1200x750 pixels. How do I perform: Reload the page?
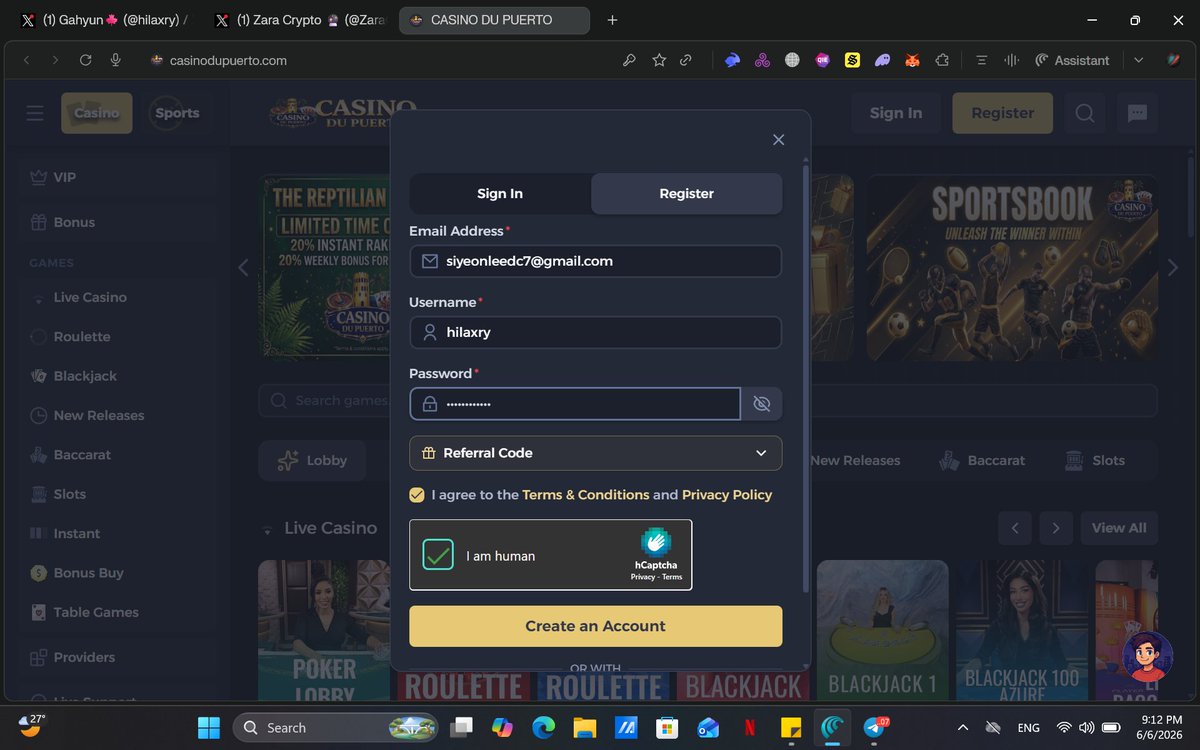tap(86, 60)
